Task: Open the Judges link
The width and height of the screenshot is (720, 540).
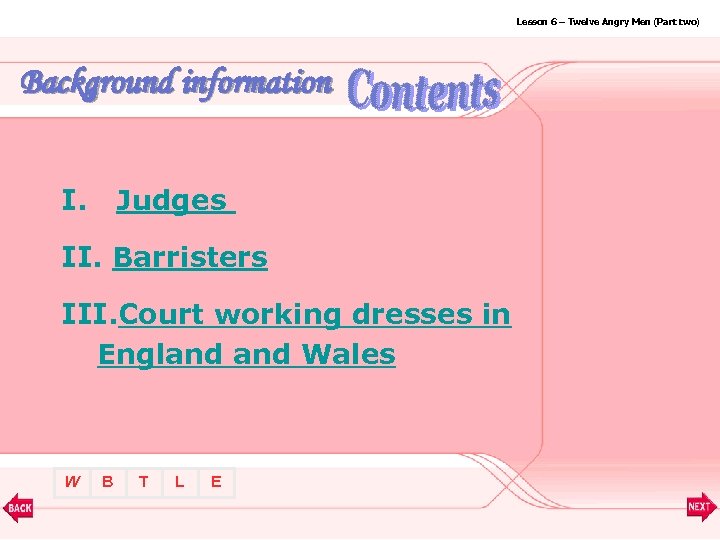Action: (176, 202)
